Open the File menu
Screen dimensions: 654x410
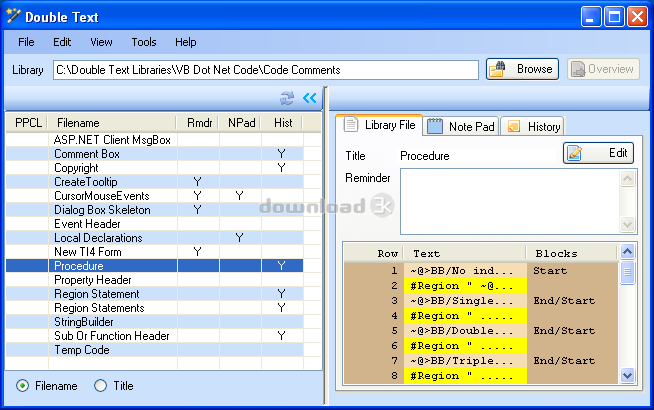(26, 42)
